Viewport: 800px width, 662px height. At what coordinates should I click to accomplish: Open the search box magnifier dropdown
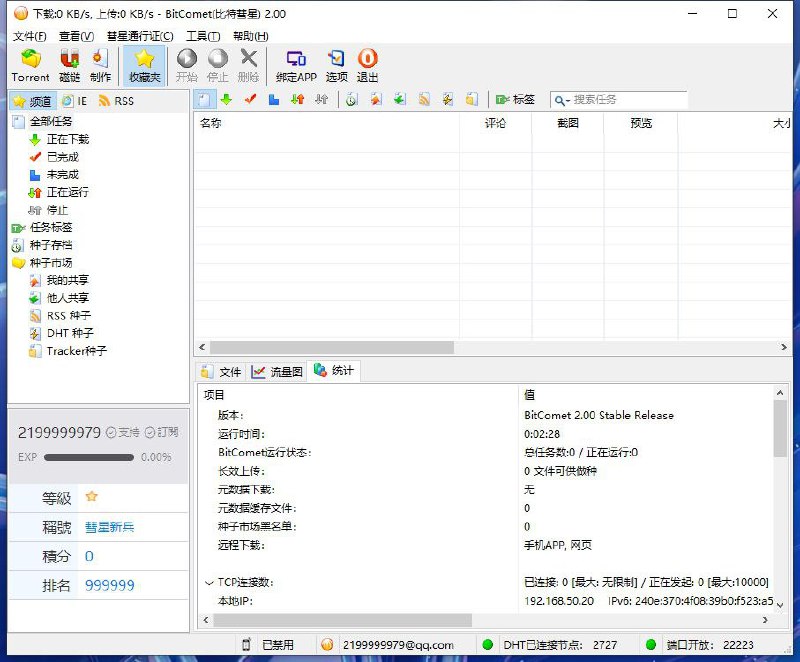point(561,100)
